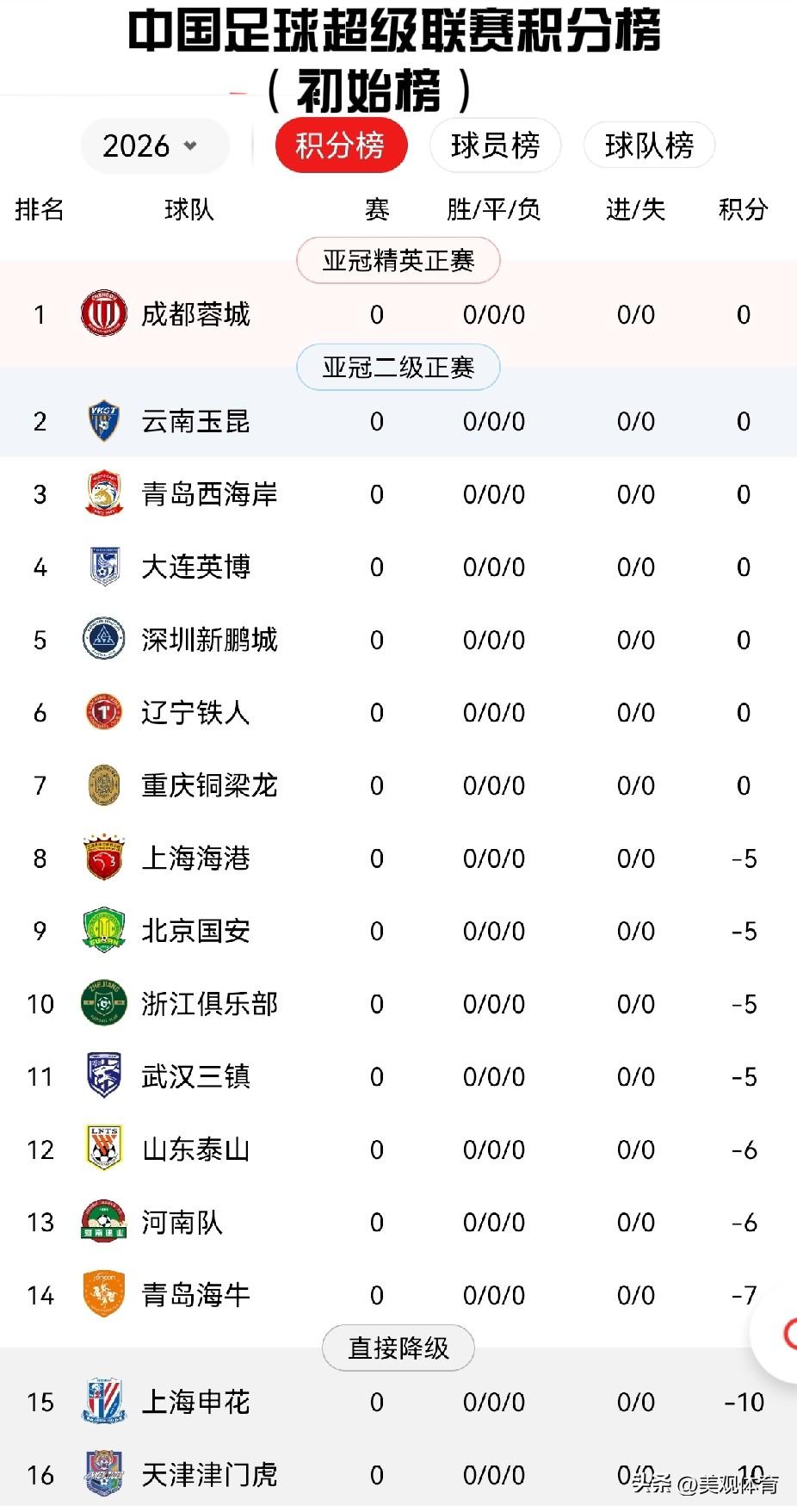Click the 成都蓉城 team logo
This screenshot has height=1512, width=797.
pyautogui.click(x=104, y=314)
